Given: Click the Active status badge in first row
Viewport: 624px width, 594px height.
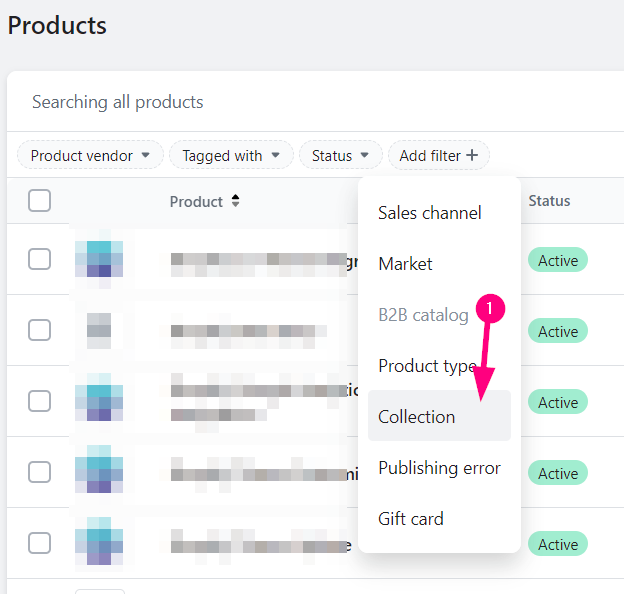Looking at the screenshot, I should [557, 260].
